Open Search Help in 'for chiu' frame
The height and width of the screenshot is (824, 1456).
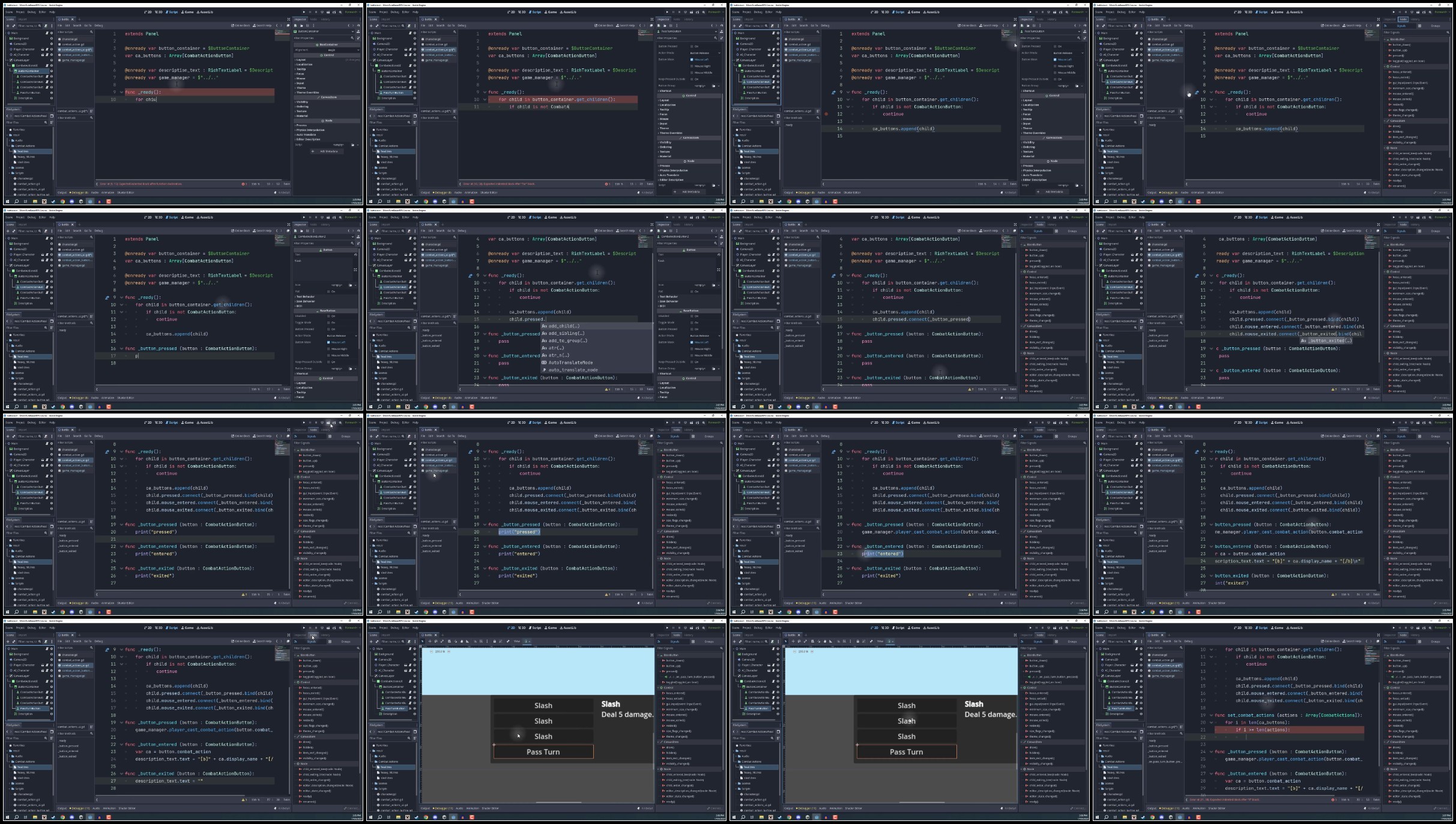pyautogui.click(x=262, y=25)
